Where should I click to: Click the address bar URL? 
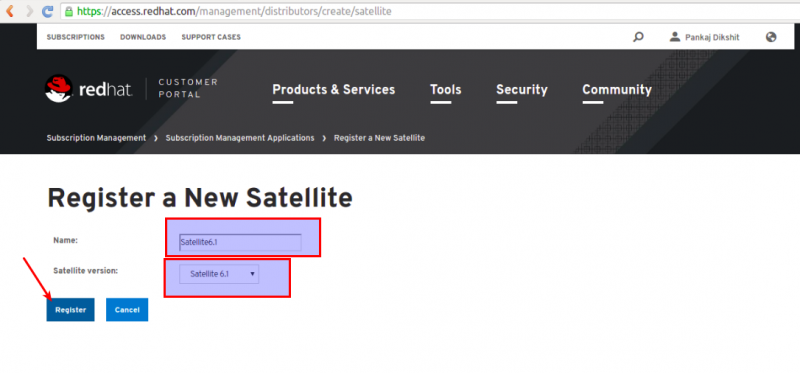(x=235, y=11)
